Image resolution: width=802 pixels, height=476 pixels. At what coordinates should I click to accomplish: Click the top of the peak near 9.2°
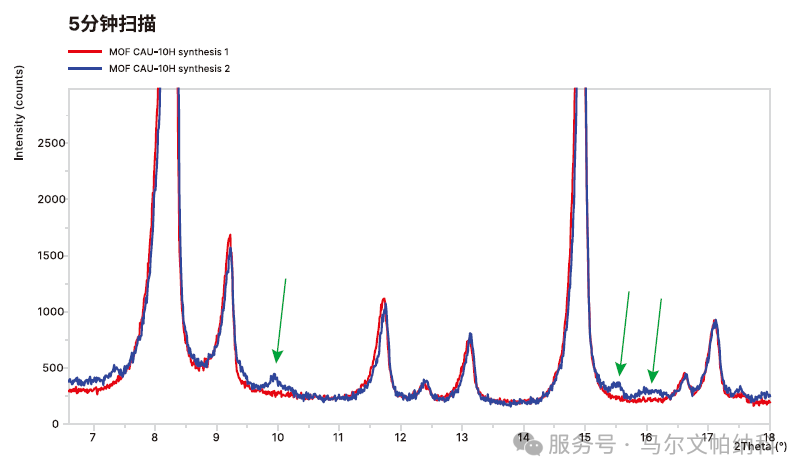click(x=230, y=237)
